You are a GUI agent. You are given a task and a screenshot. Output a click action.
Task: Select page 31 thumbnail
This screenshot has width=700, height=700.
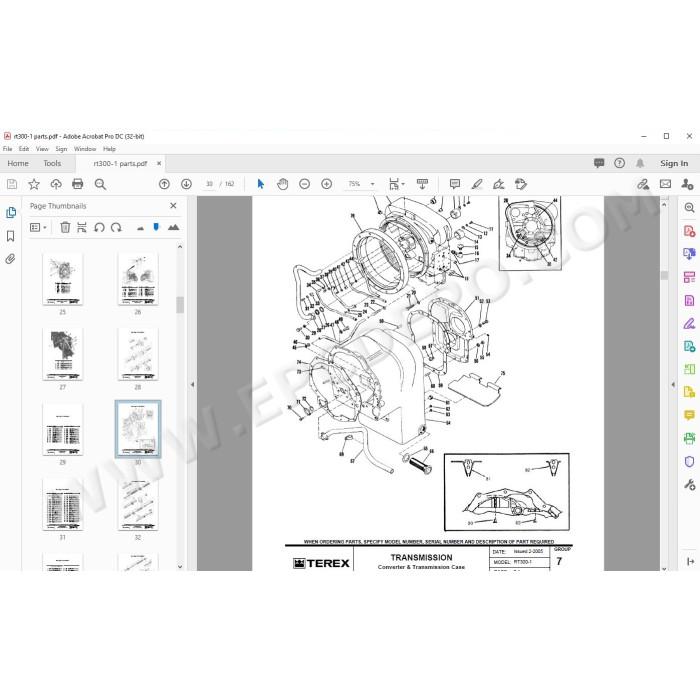[x=62, y=504]
